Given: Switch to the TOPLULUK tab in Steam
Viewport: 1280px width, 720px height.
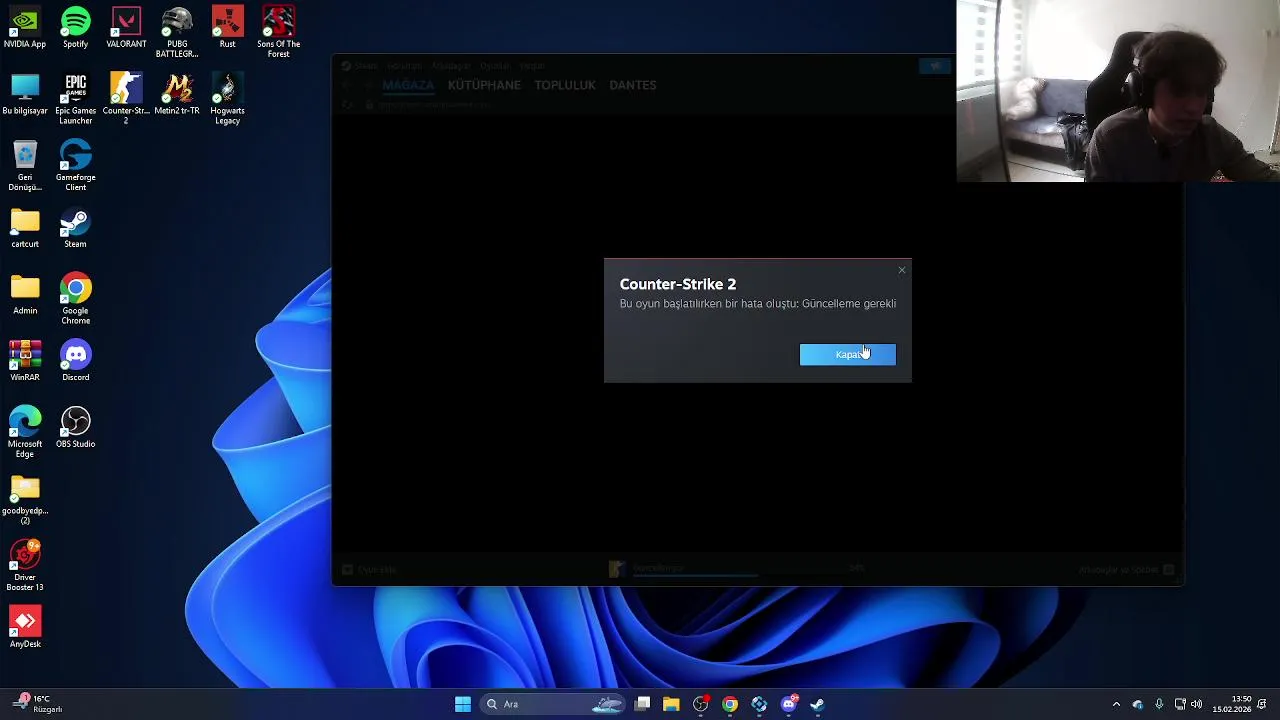Looking at the screenshot, I should (x=565, y=85).
